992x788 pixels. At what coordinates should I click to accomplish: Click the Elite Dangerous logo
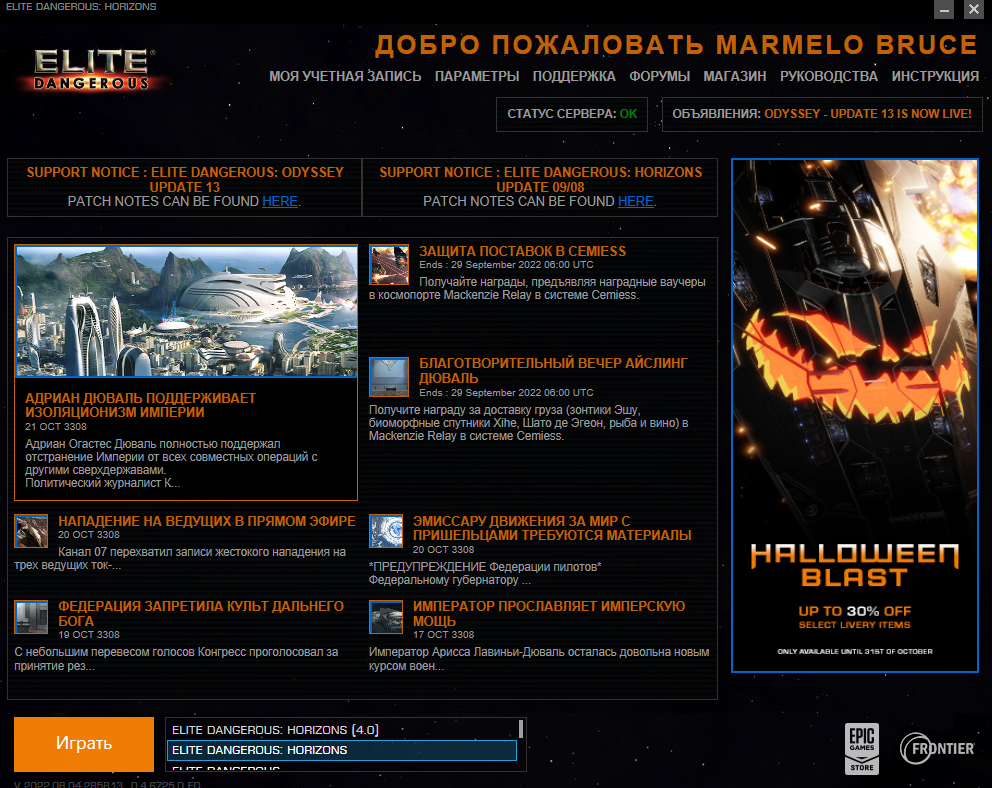[x=92, y=70]
